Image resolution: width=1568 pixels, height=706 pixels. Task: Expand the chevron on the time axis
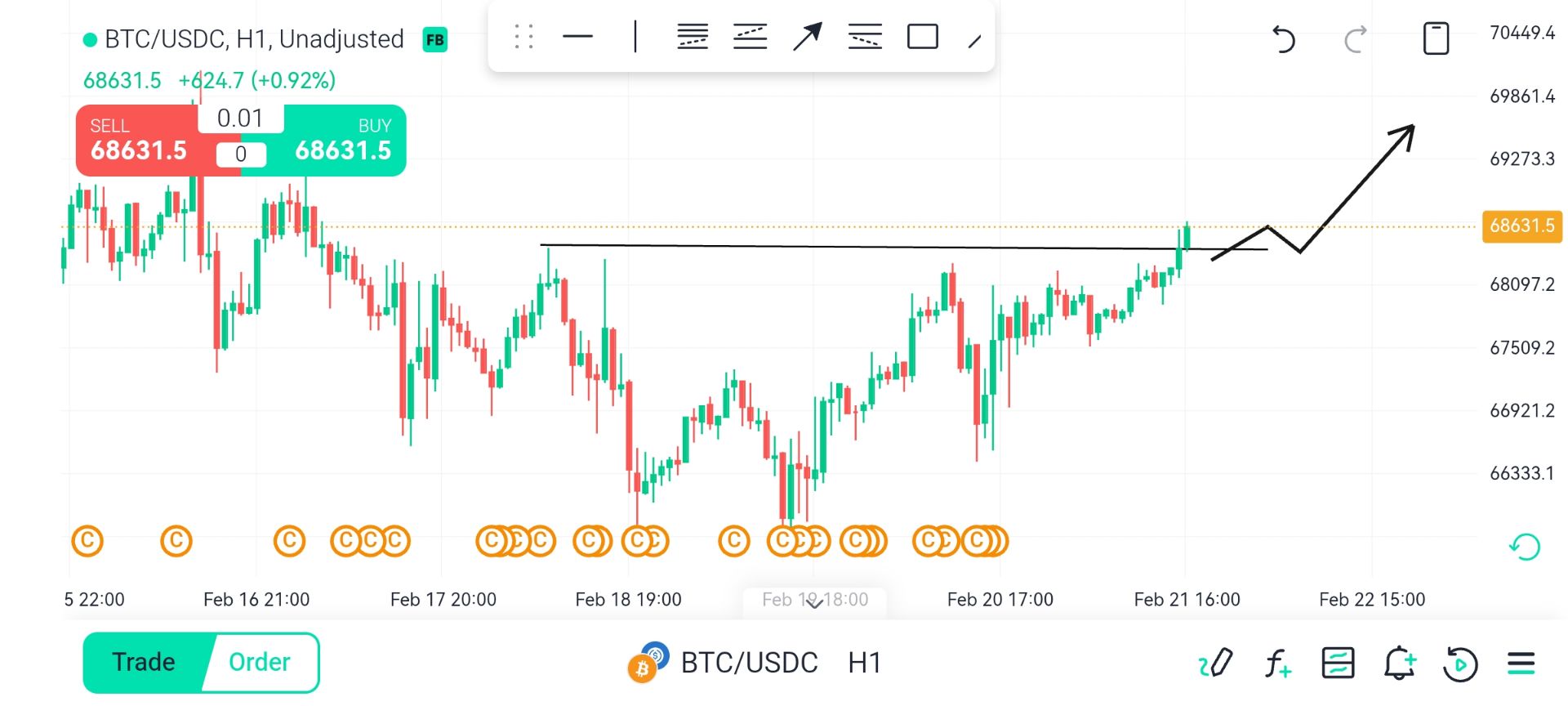[814, 603]
